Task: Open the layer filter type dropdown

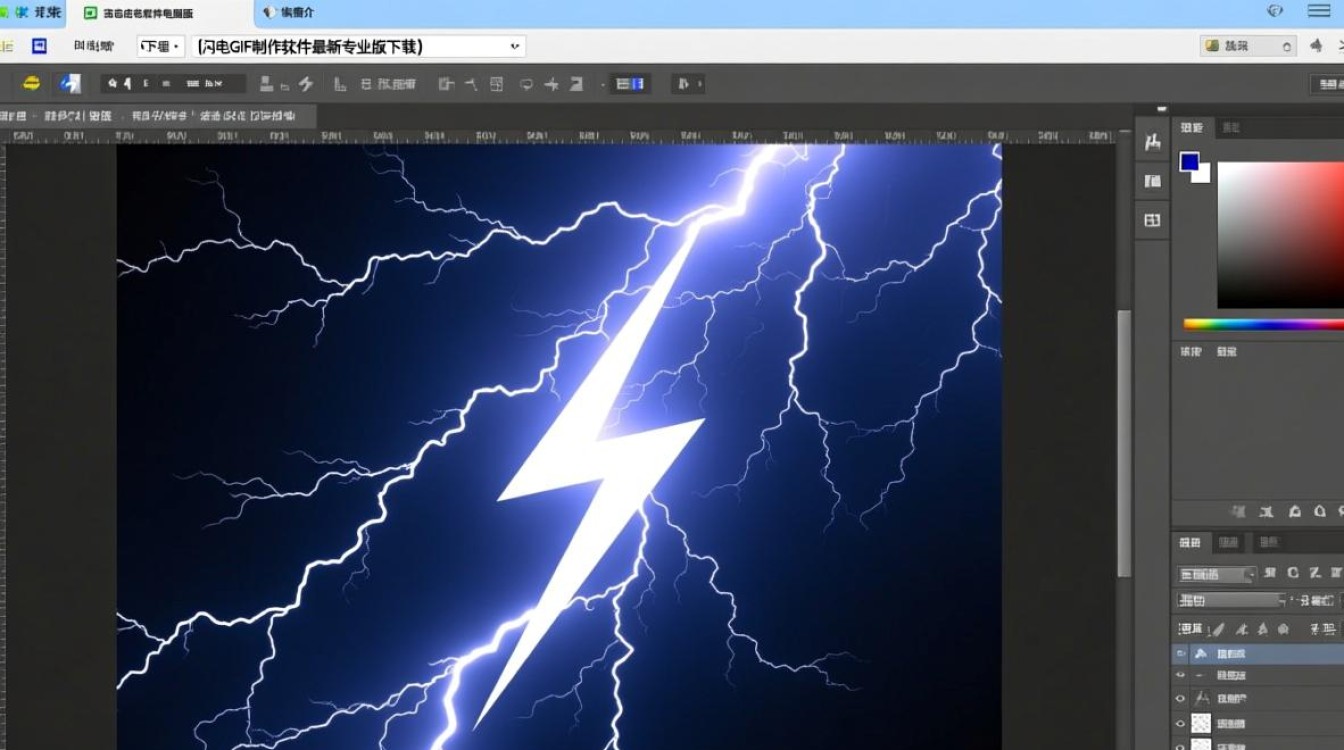Action: coord(1217,574)
